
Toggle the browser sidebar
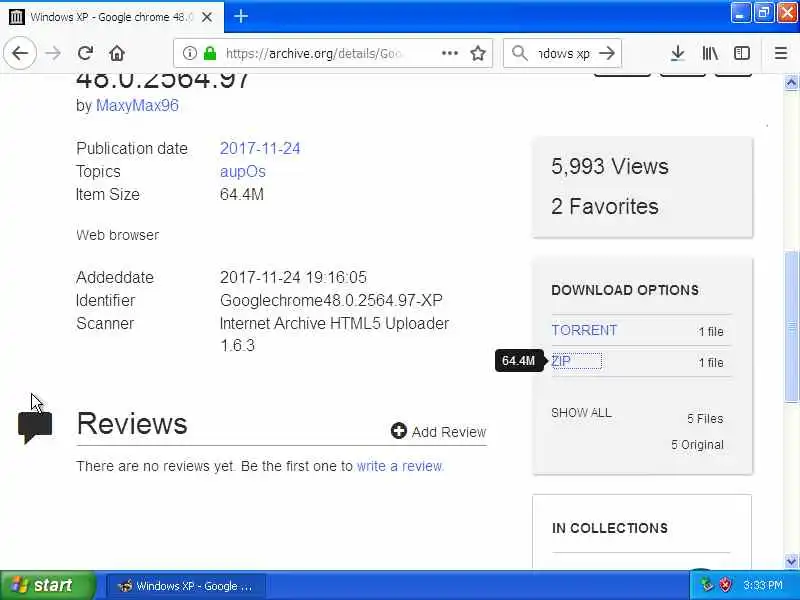(742, 53)
